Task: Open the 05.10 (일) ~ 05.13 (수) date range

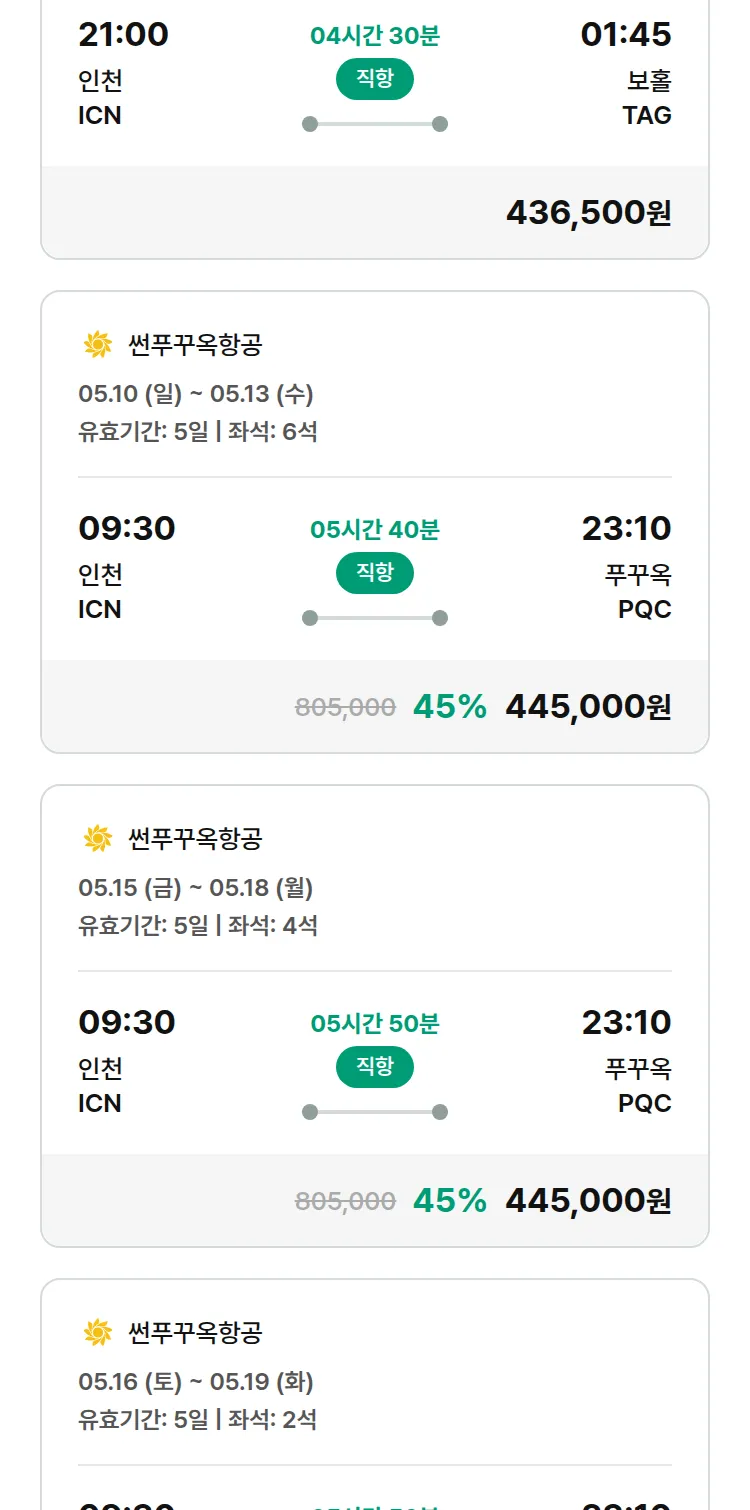Action: pyautogui.click(x=196, y=394)
